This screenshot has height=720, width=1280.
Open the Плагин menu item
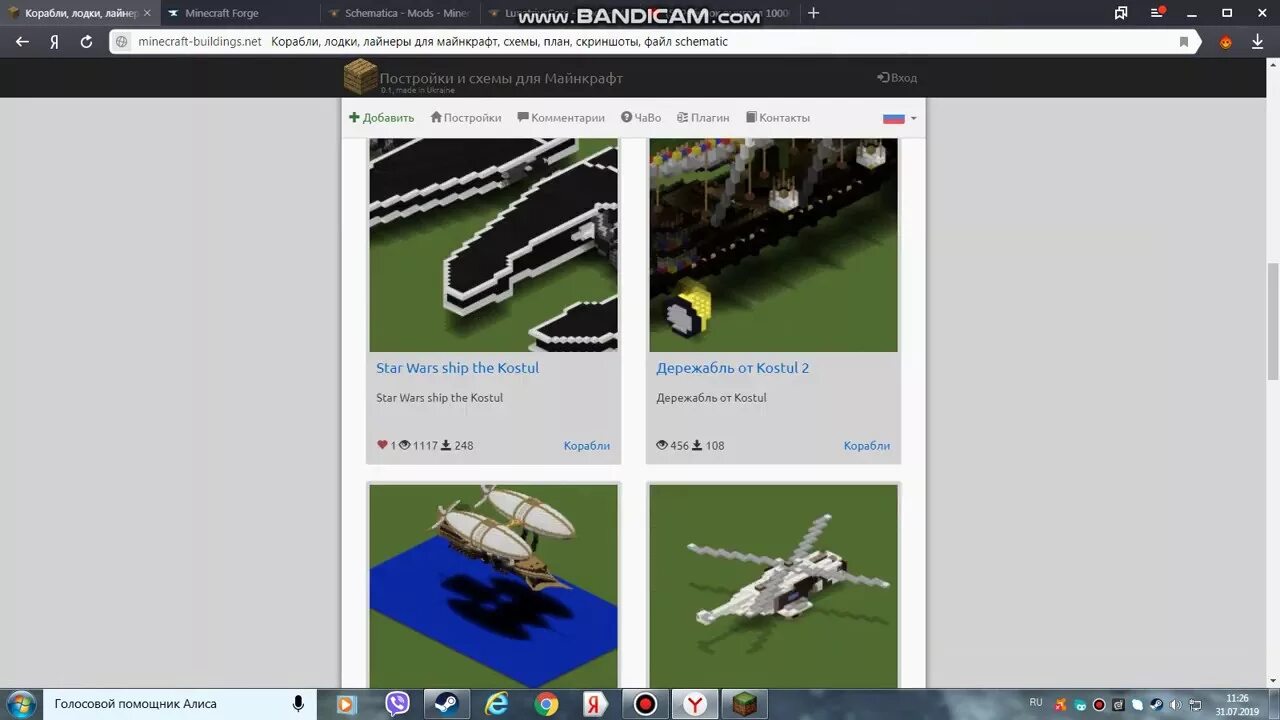pos(703,118)
